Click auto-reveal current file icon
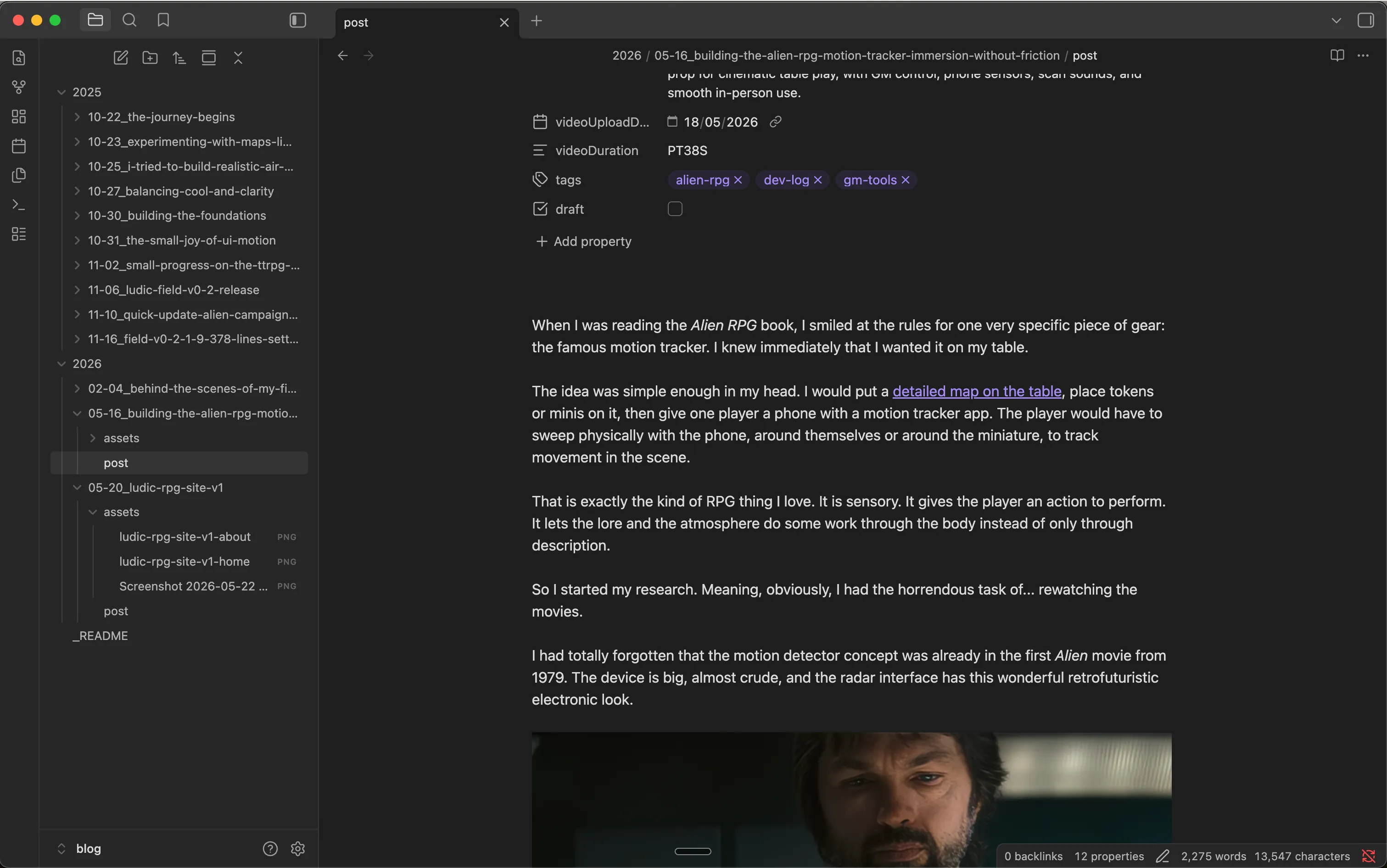 pos(208,57)
